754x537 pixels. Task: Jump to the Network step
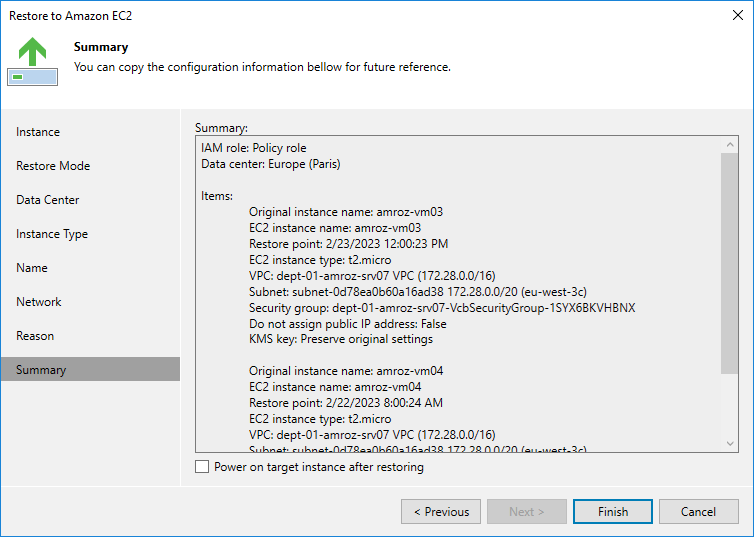pos(39,302)
